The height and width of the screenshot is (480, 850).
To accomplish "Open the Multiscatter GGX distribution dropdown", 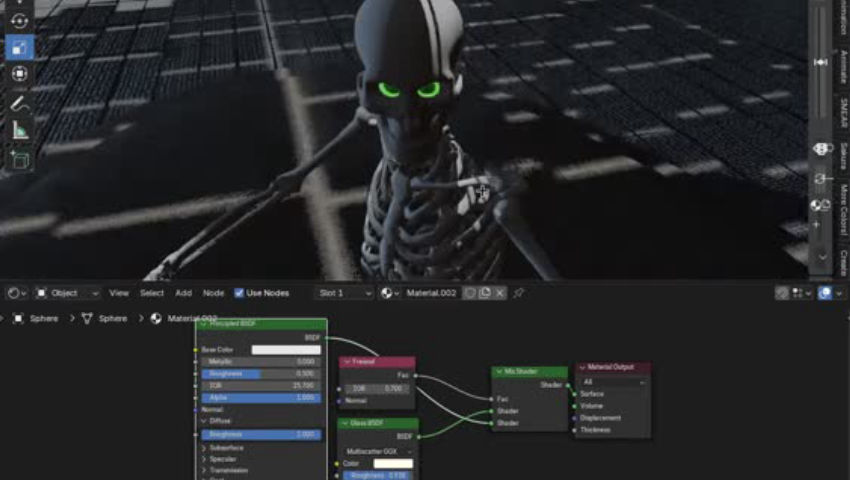I will coord(378,451).
